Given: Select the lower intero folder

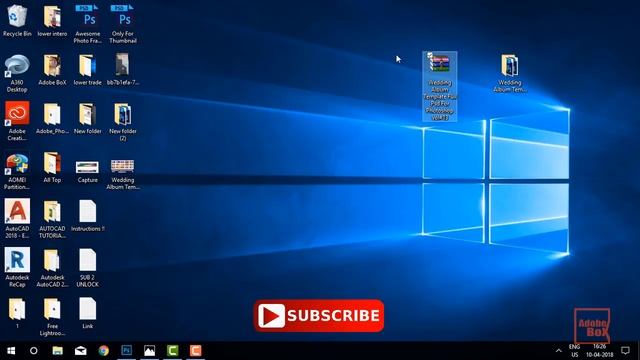Looking at the screenshot, I should point(52,21).
